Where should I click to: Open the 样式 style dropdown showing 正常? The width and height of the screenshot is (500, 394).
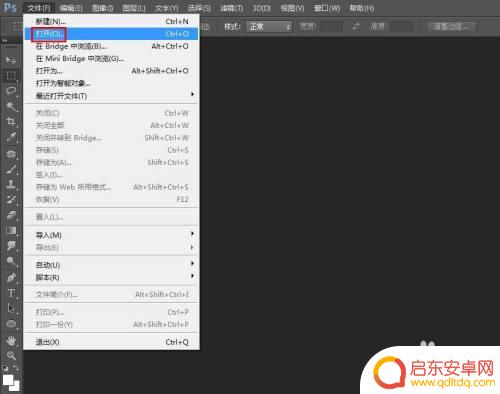pyautogui.click(x=269, y=27)
